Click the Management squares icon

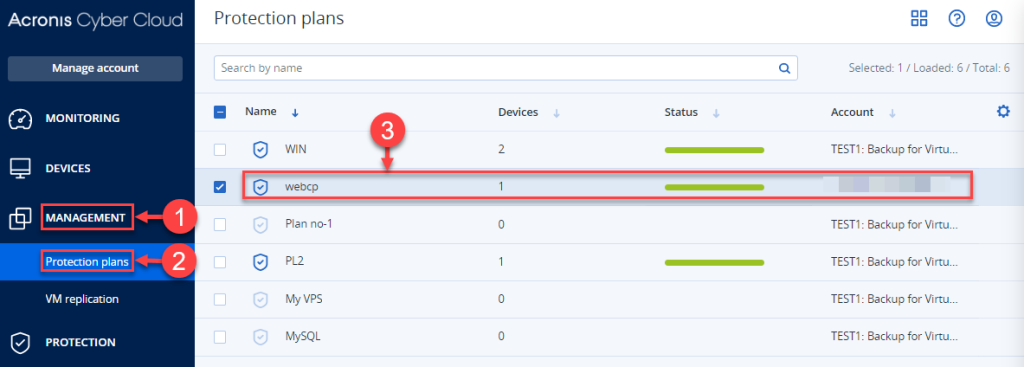[x=20, y=218]
